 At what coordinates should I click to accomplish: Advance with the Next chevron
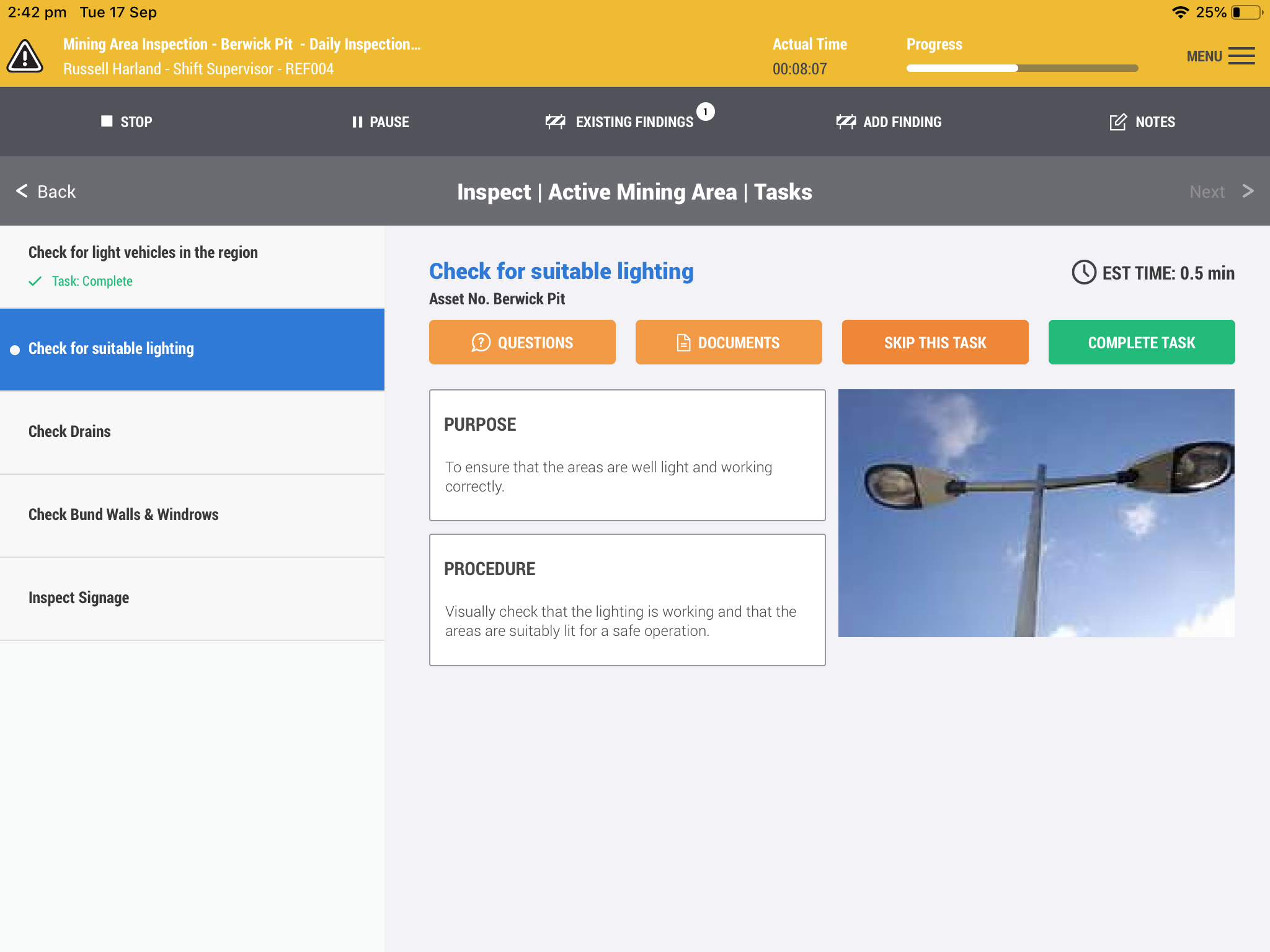1248,191
